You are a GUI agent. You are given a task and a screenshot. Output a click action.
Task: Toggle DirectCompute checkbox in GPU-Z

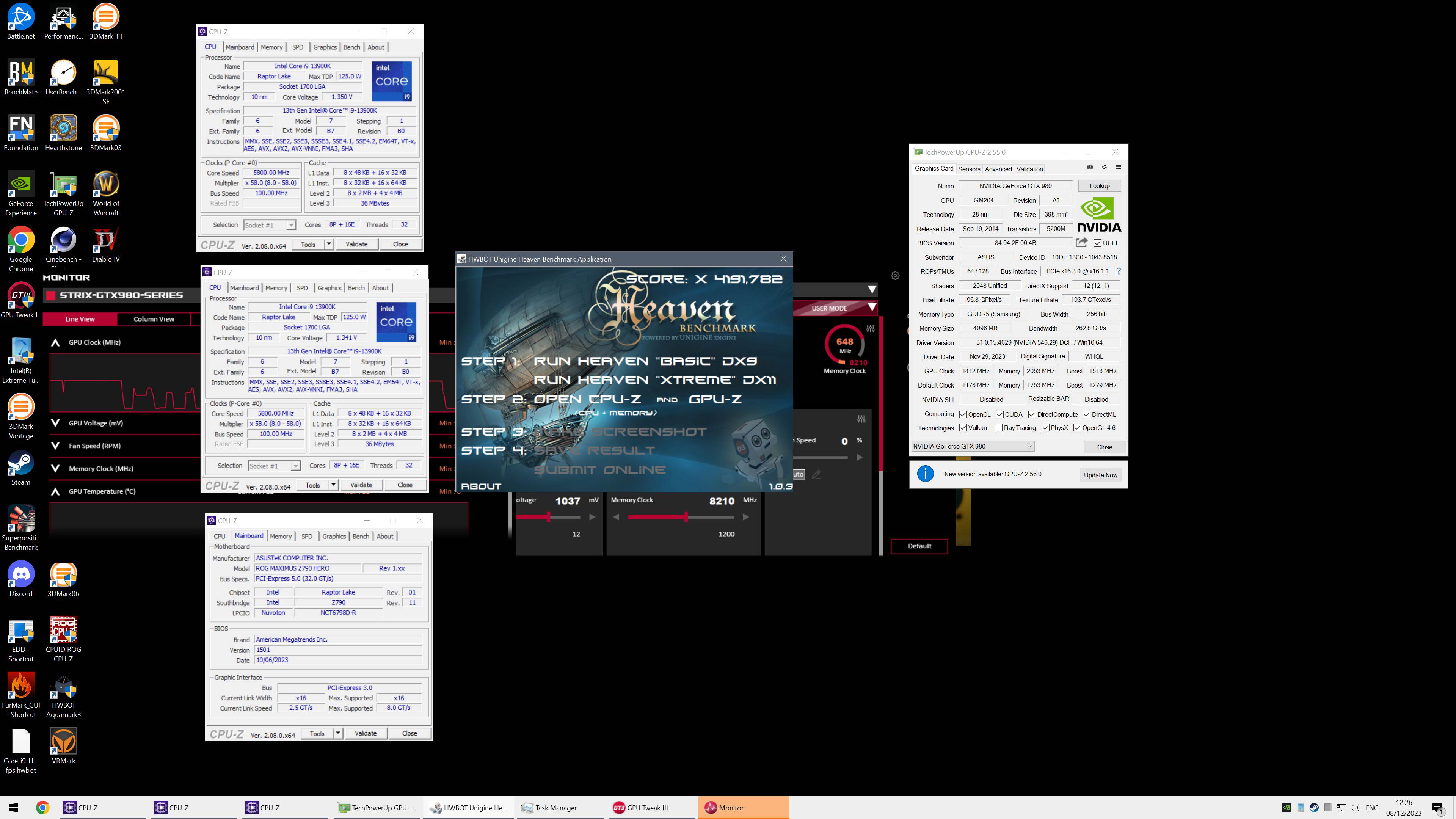(1032, 414)
